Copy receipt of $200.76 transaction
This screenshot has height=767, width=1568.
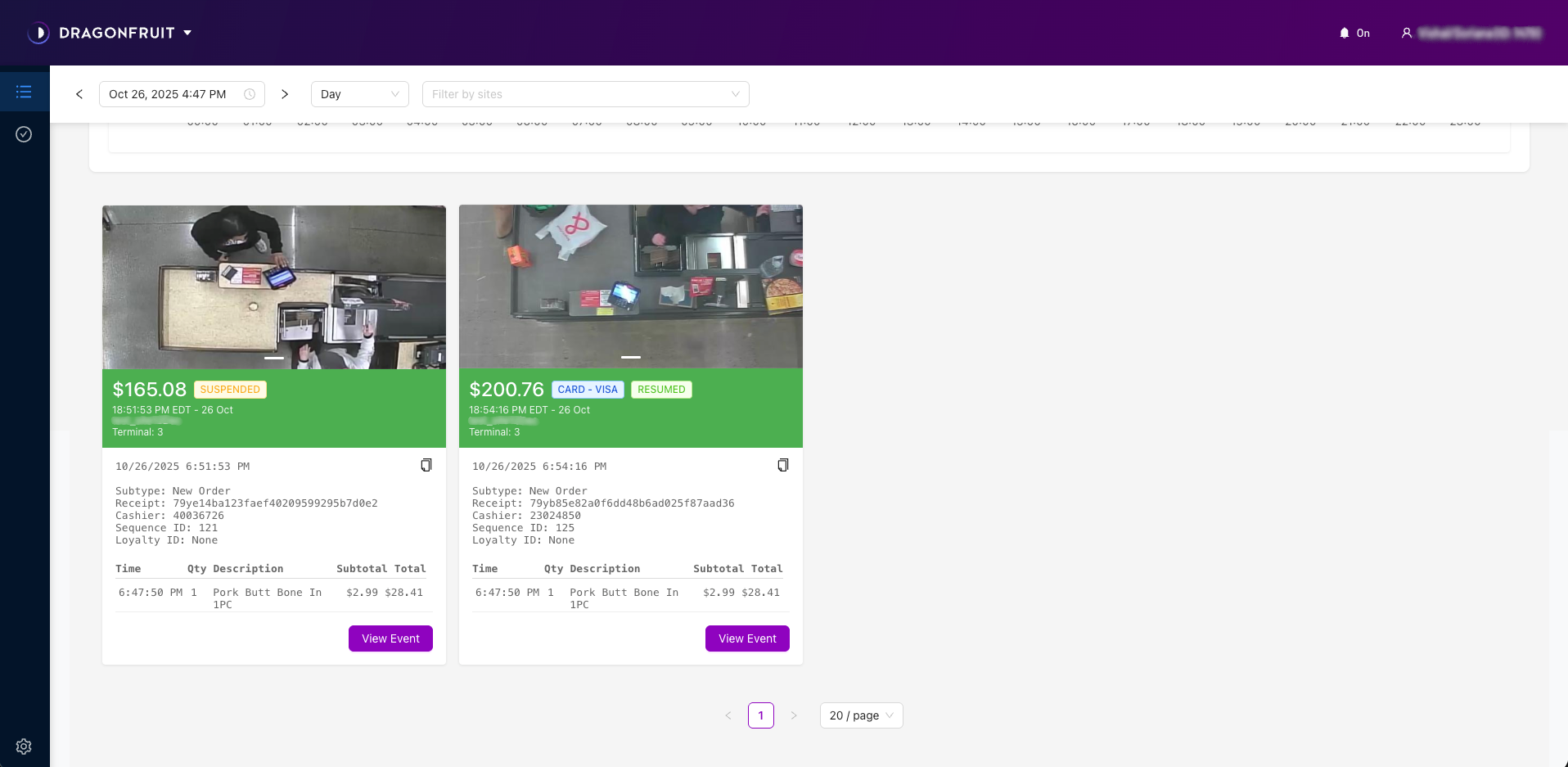click(783, 465)
